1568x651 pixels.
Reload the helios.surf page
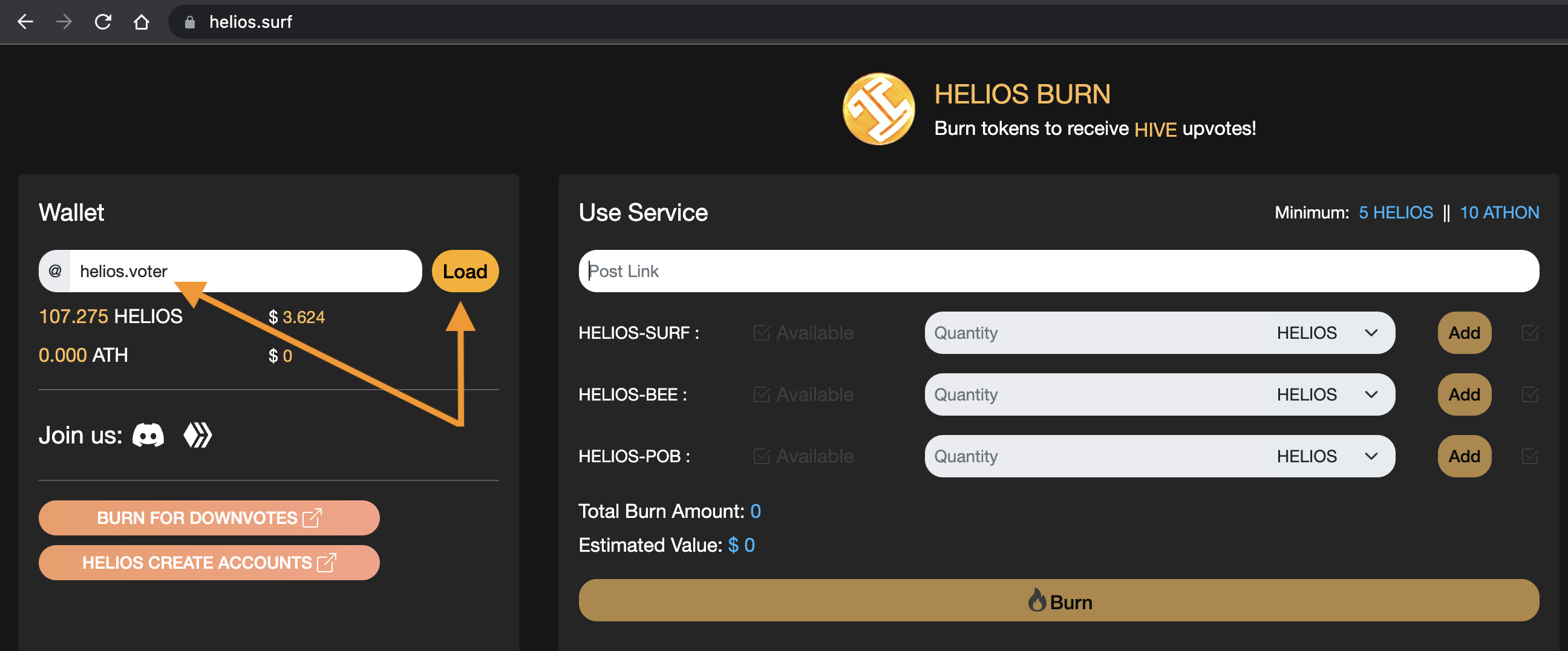pyautogui.click(x=103, y=22)
